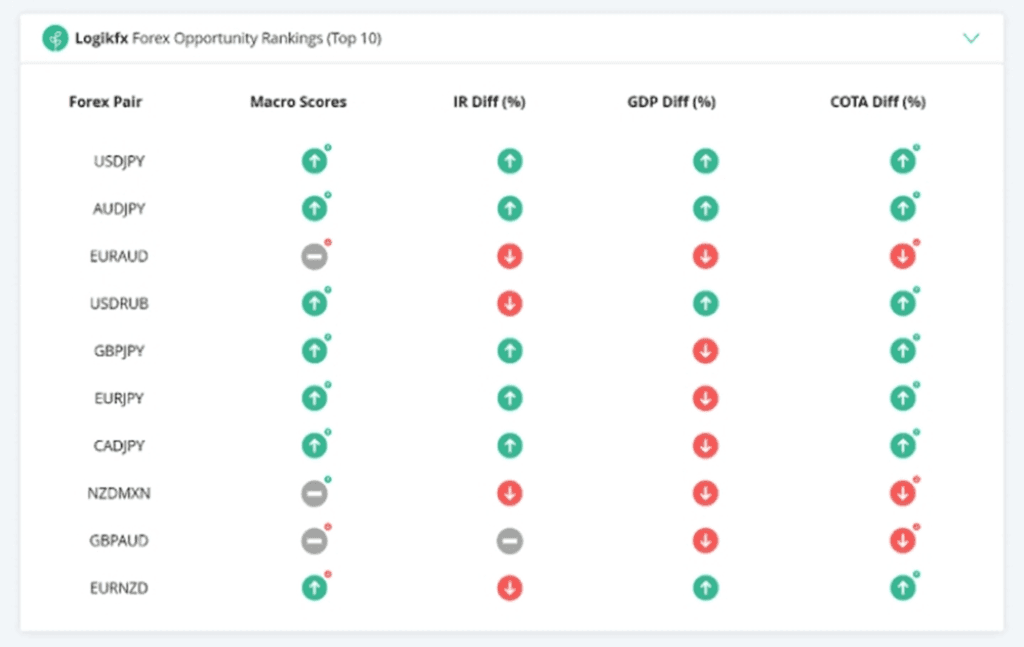The width and height of the screenshot is (1024, 647).
Task: Click EURNZD Macro Scores up arrow
Action: [314, 588]
